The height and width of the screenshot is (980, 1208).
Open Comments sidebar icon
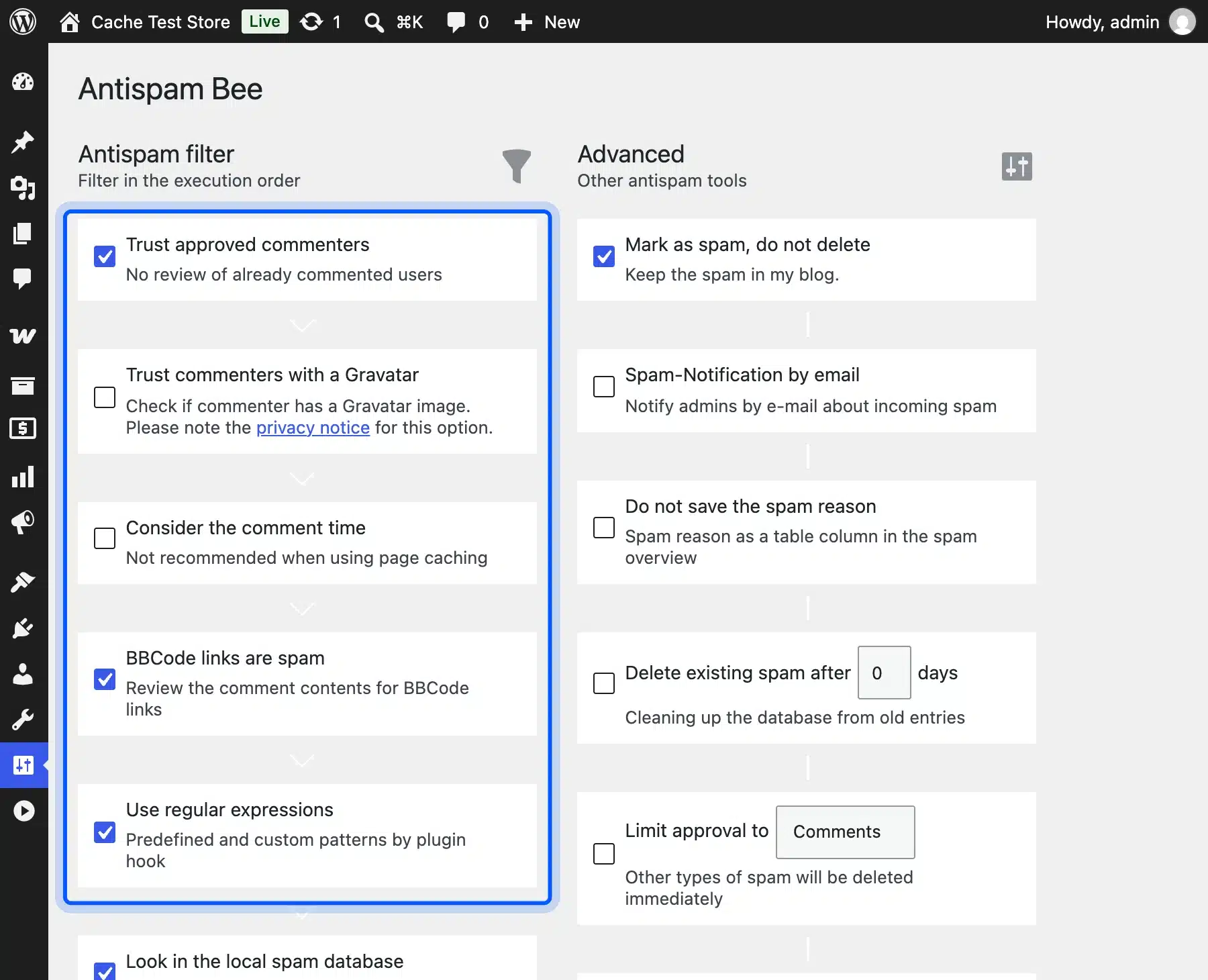(x=23, y=279)
